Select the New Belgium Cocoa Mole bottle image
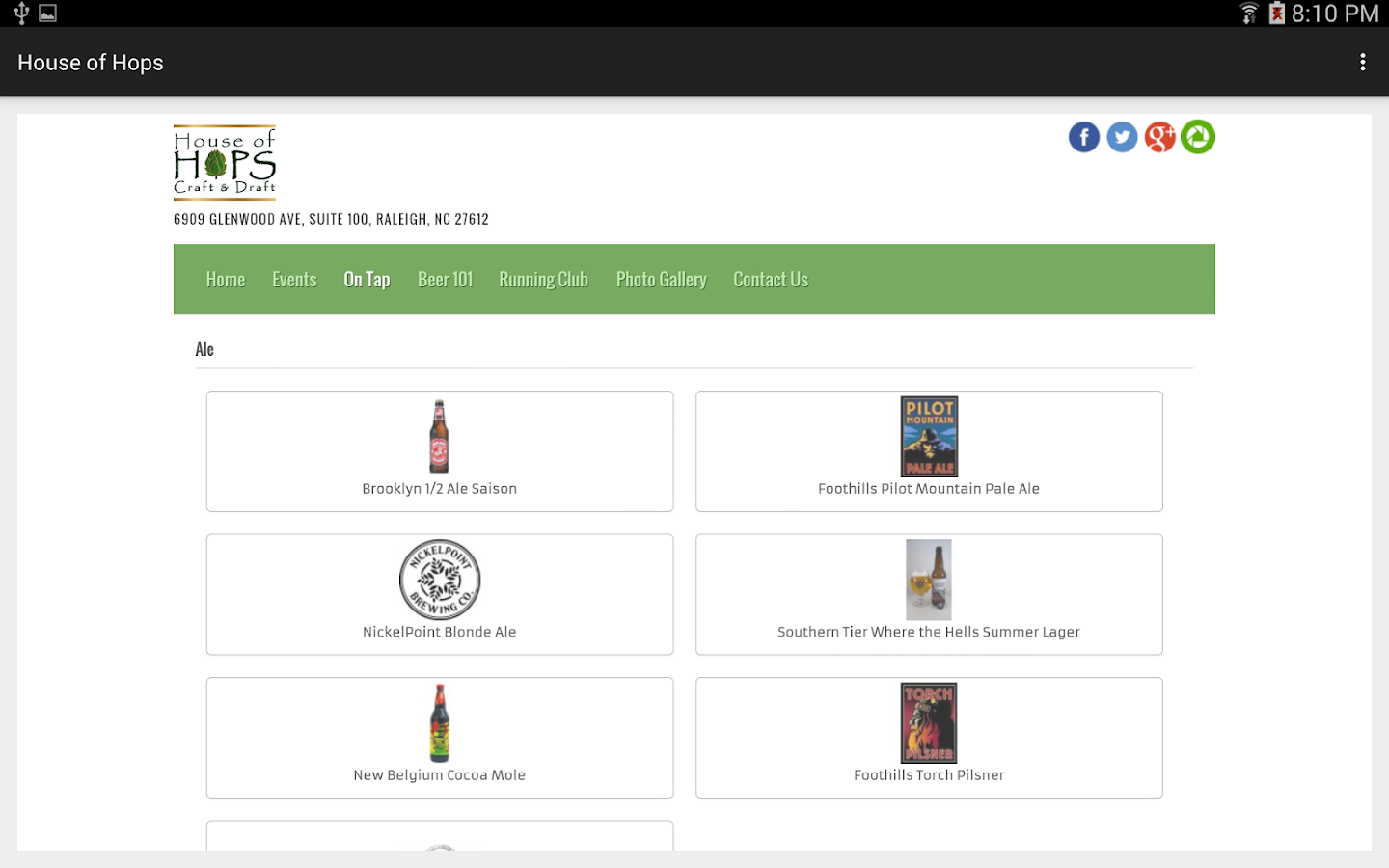 coord(440,722)
